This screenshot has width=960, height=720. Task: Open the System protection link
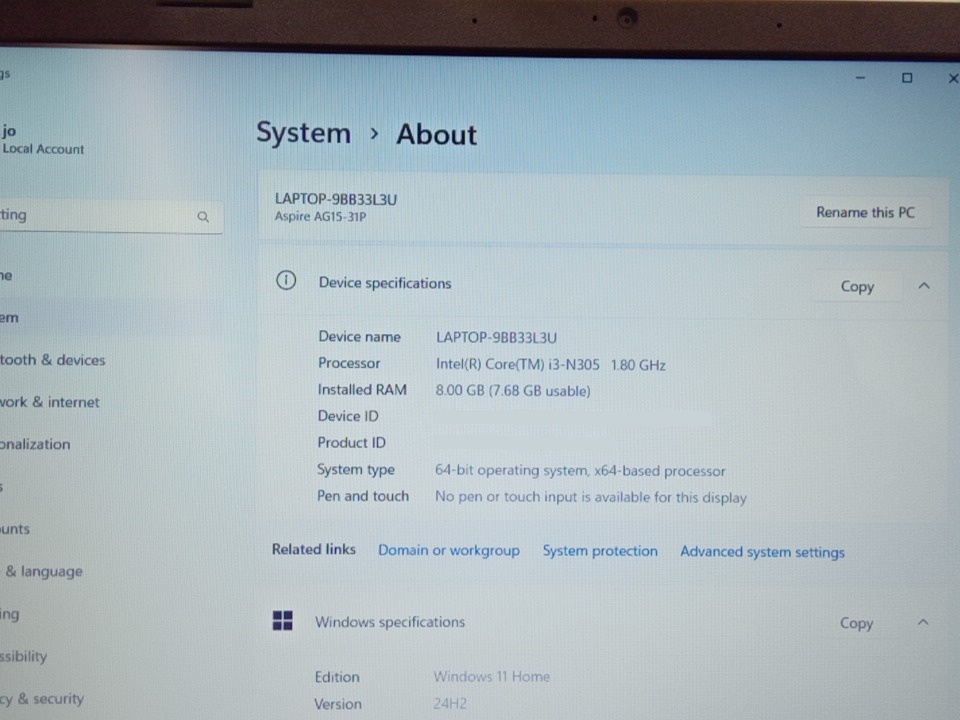(600, 551)
